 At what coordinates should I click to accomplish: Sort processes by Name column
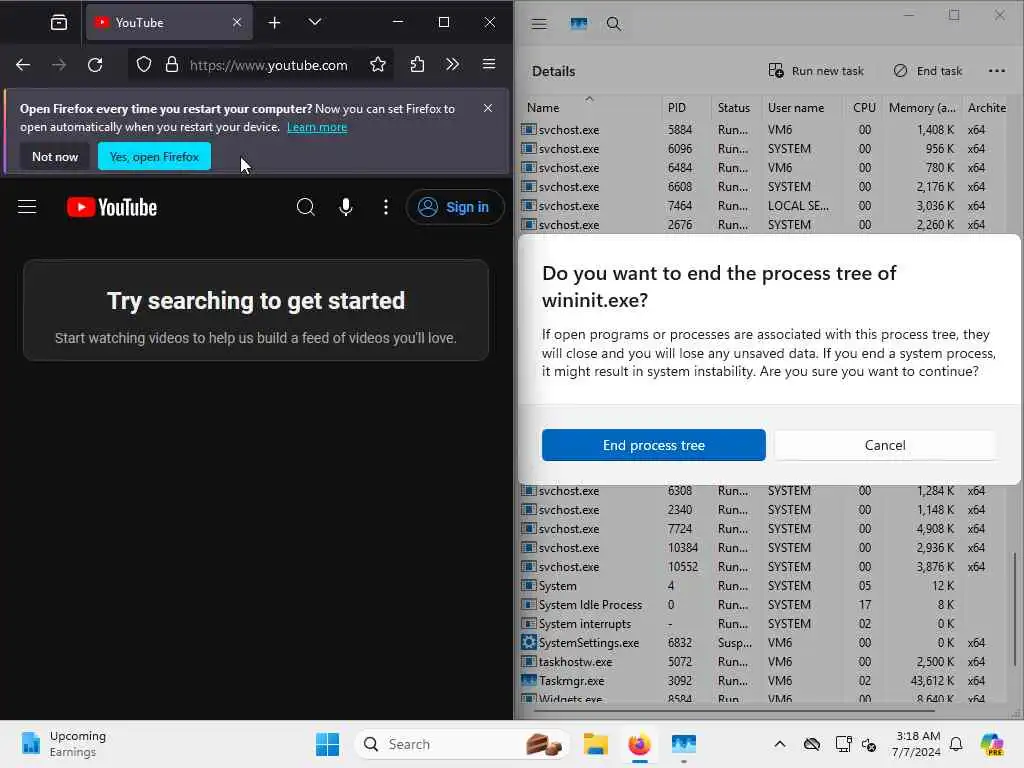coord(591,107)
